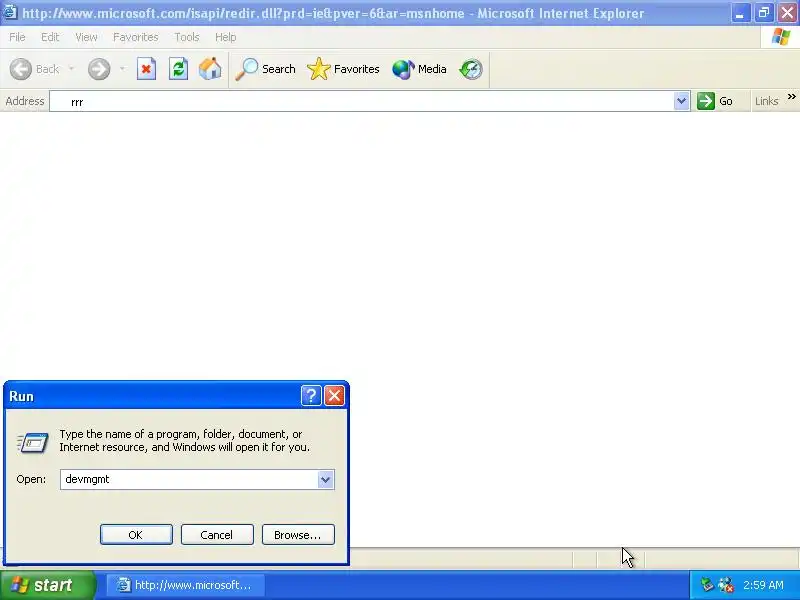Open the View menu
Image resolution: width=800 pixels, height=600 pixels.
(x=86, y=37)
